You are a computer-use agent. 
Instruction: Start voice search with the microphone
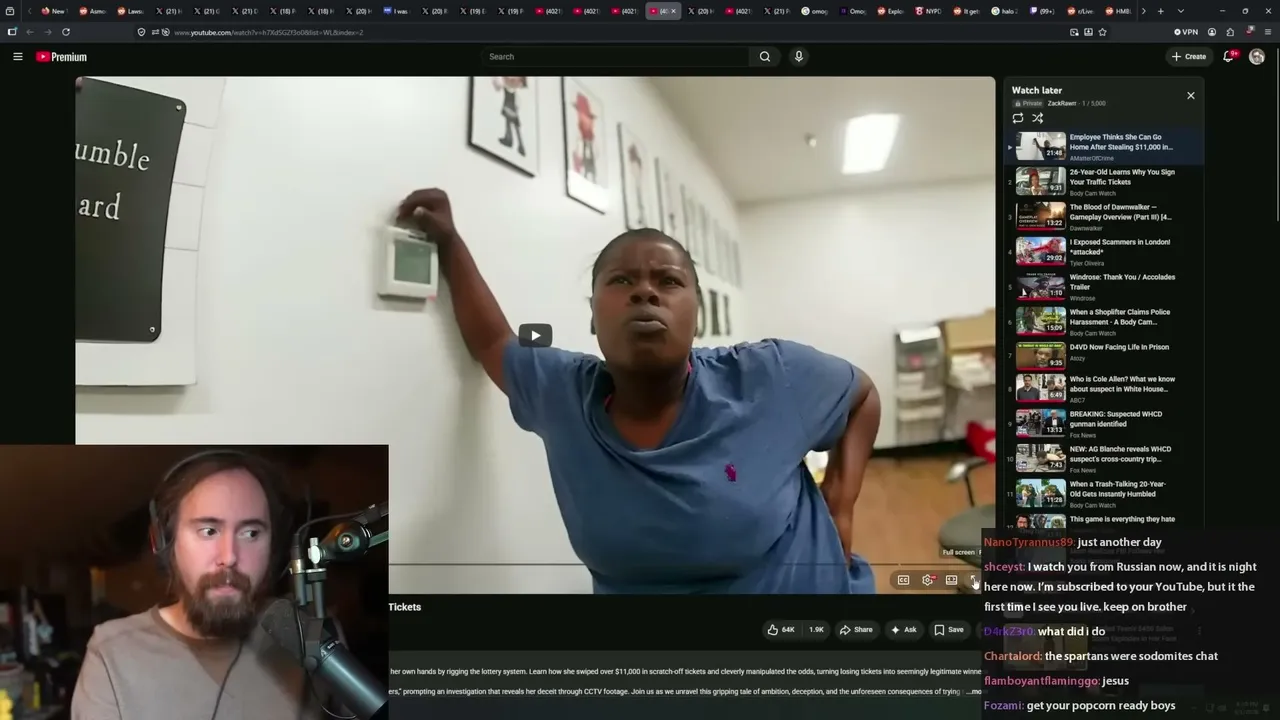(798, 57)
